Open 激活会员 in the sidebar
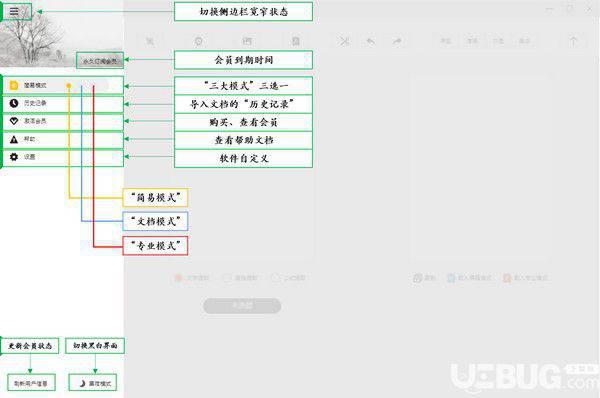The image size is (600, 398). [x=63, y=121]
